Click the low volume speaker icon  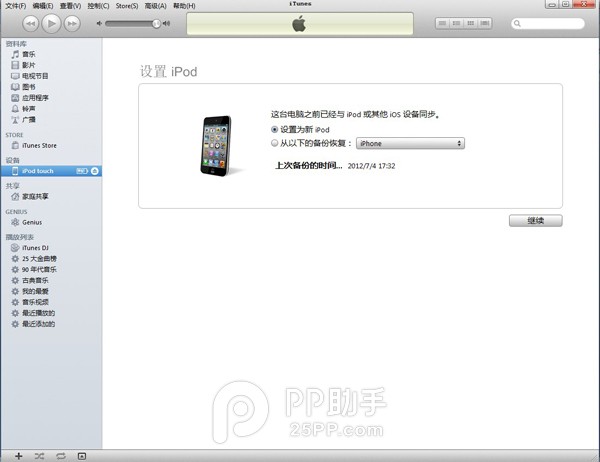pyautogui.click(x=99, y=23)
